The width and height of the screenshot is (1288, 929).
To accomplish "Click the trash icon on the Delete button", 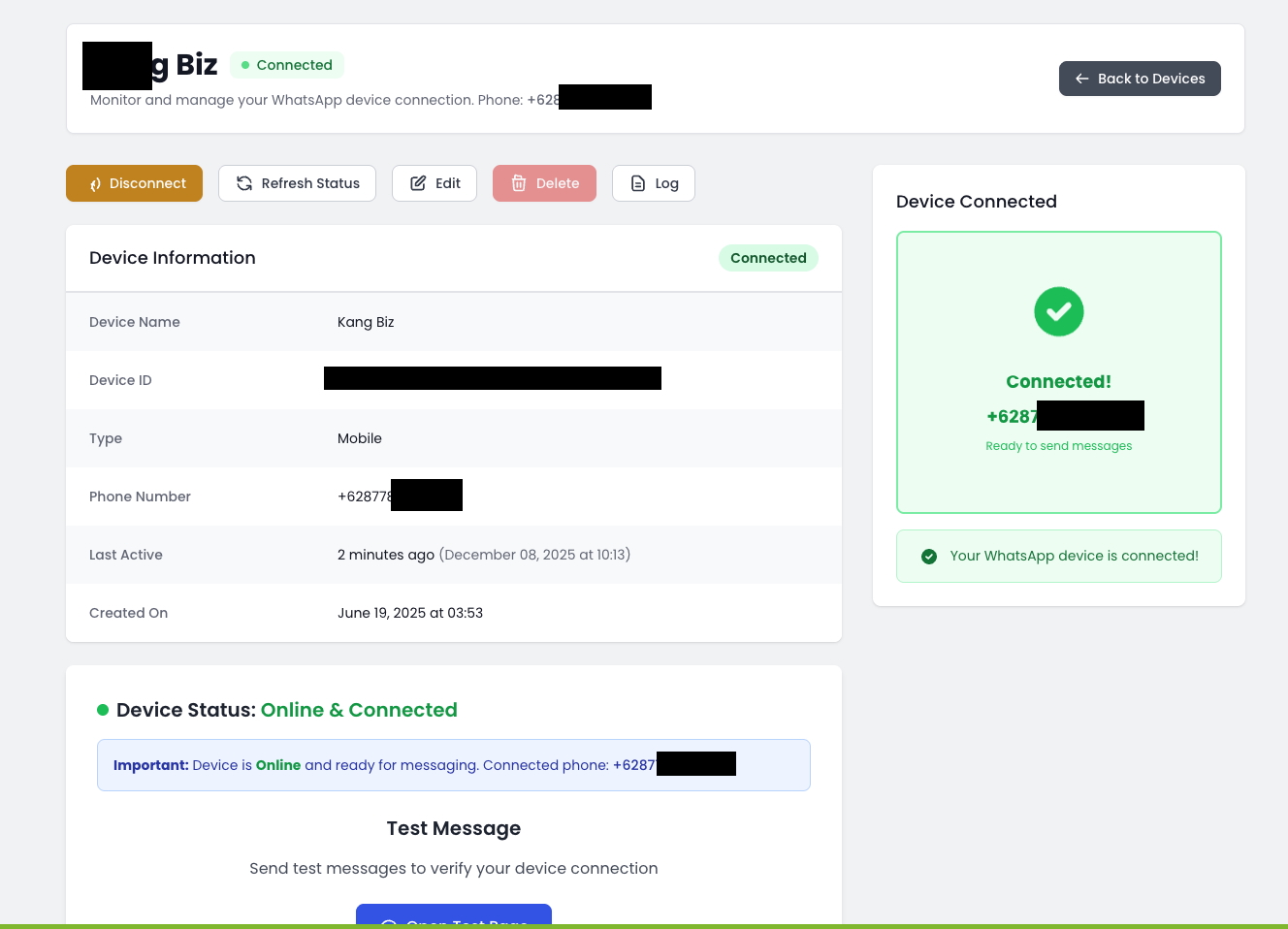I will [x=520, y=183].
